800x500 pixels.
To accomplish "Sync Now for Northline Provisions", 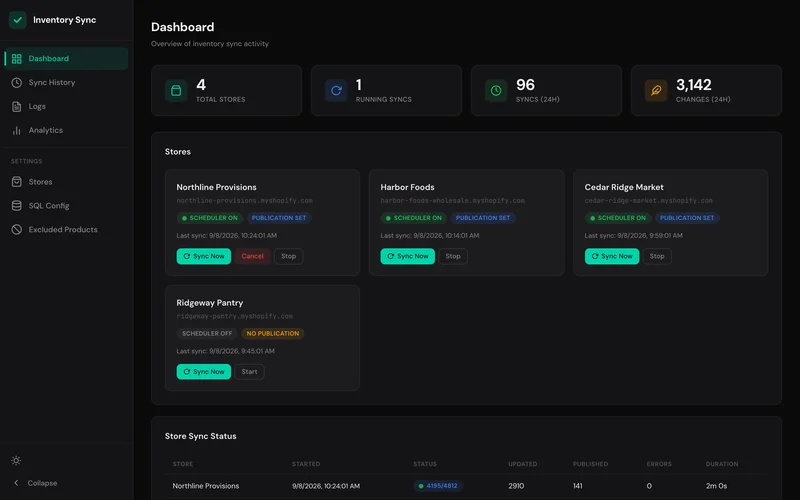I will point(204,256).
